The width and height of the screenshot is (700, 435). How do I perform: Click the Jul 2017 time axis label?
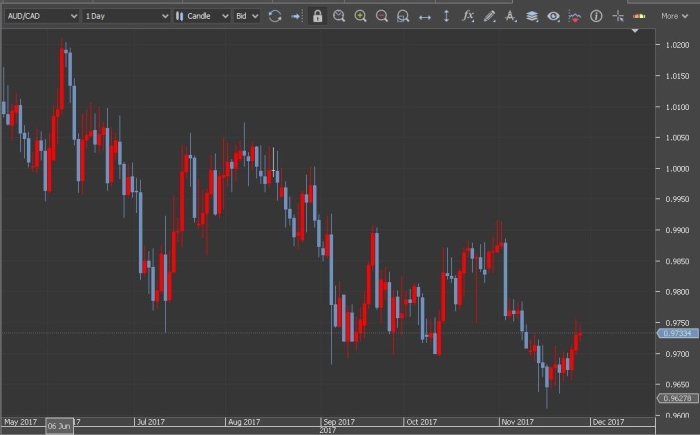150,422
